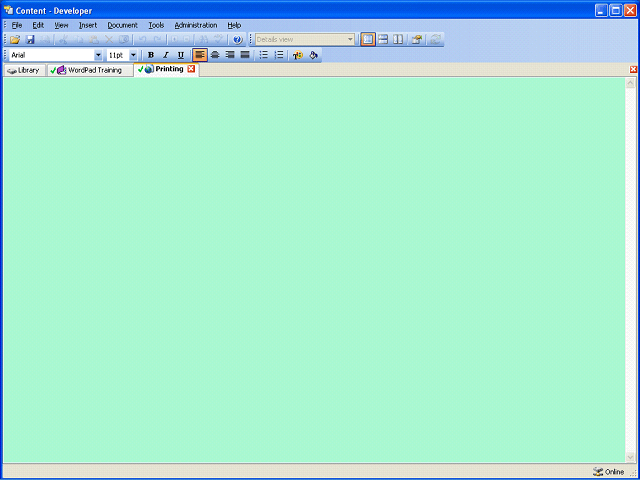Screen dimensions: 640x480
Task: Save using the floppy disk icon
Action: point(31,40)
